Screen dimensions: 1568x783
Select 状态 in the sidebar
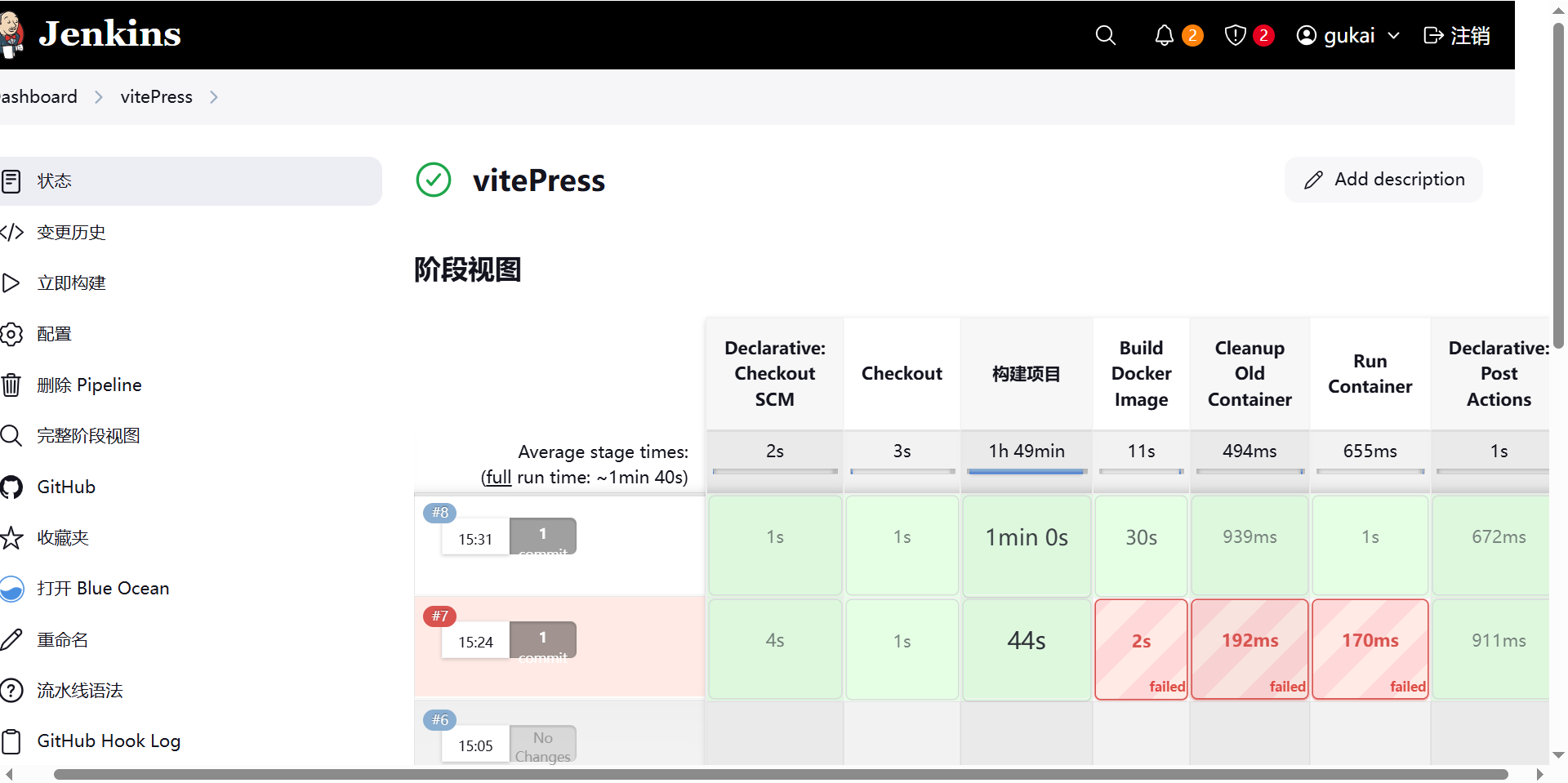55,180
